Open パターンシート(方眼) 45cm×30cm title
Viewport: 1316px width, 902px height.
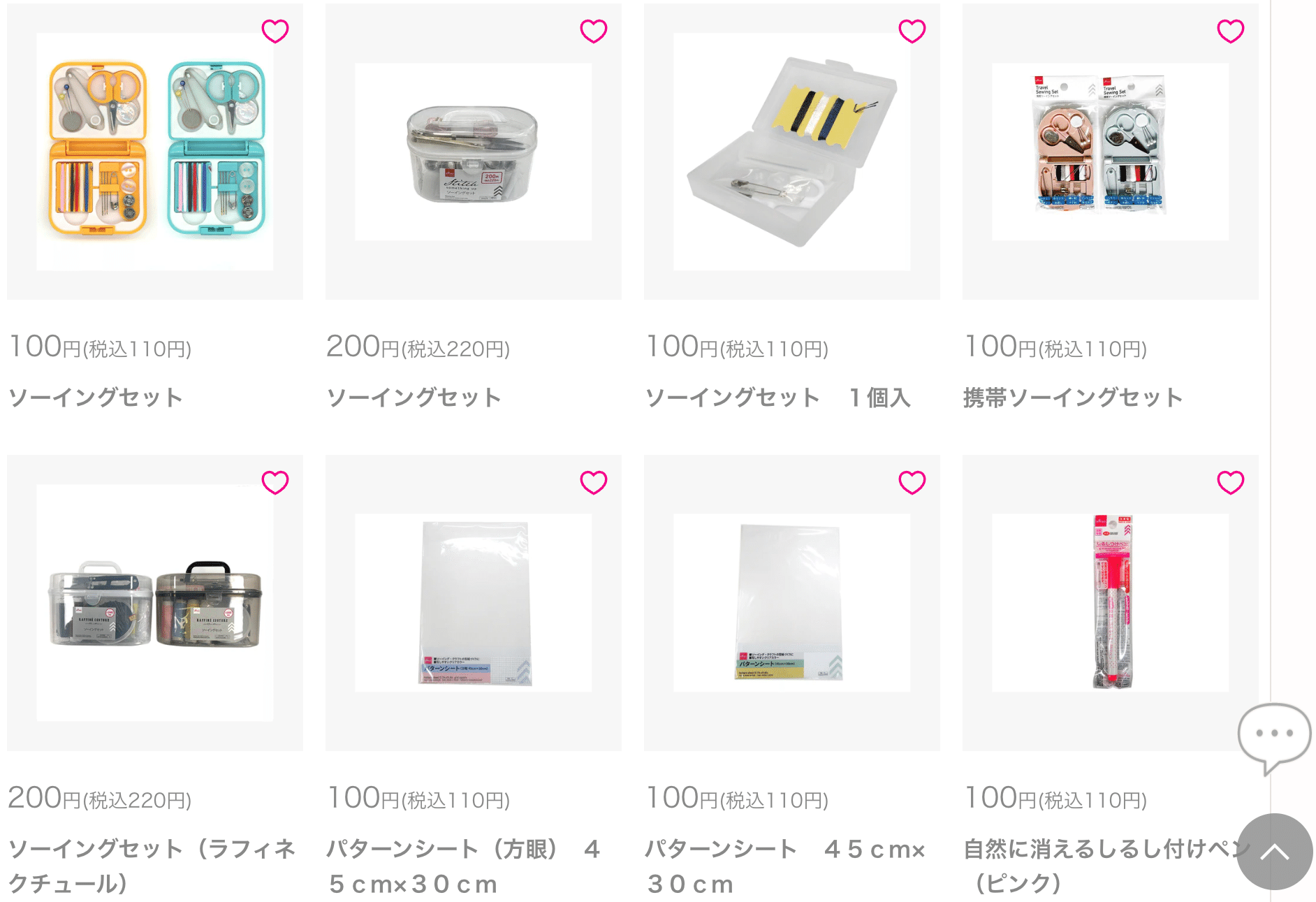[x=465, y=866]
